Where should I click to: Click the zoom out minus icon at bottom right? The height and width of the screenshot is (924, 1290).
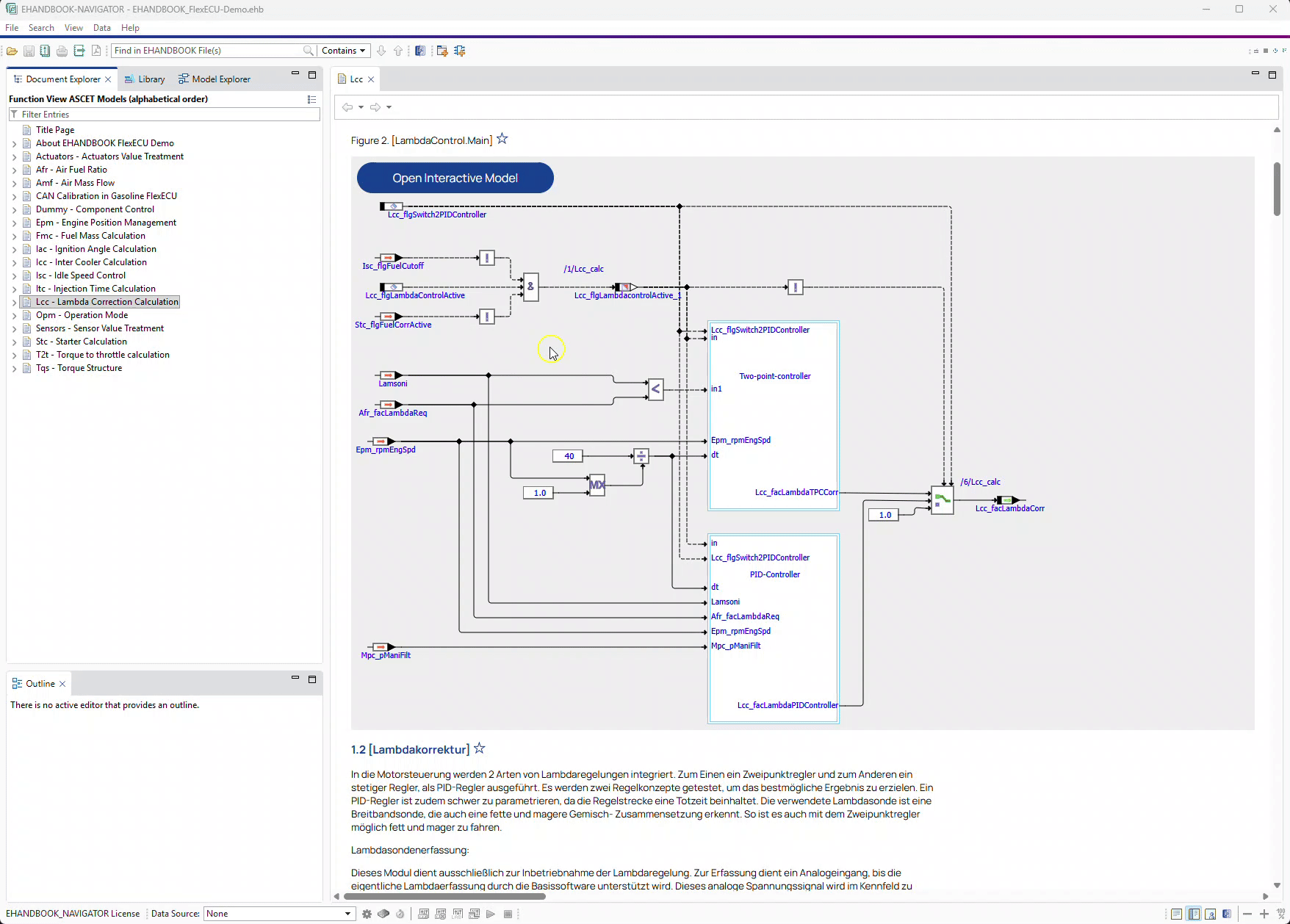1247,914
